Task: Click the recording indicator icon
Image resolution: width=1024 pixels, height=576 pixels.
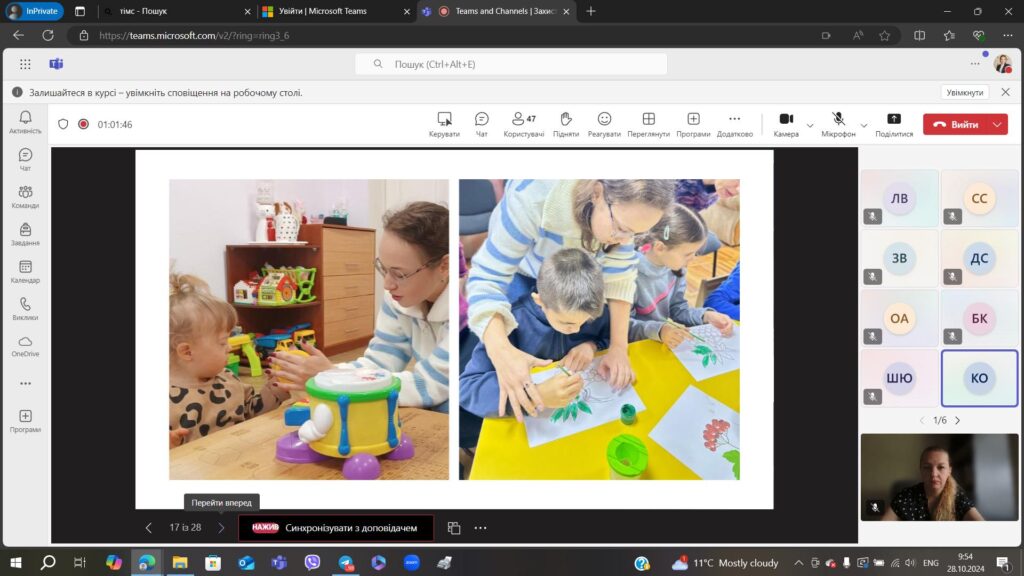Action: coord(84,124)
